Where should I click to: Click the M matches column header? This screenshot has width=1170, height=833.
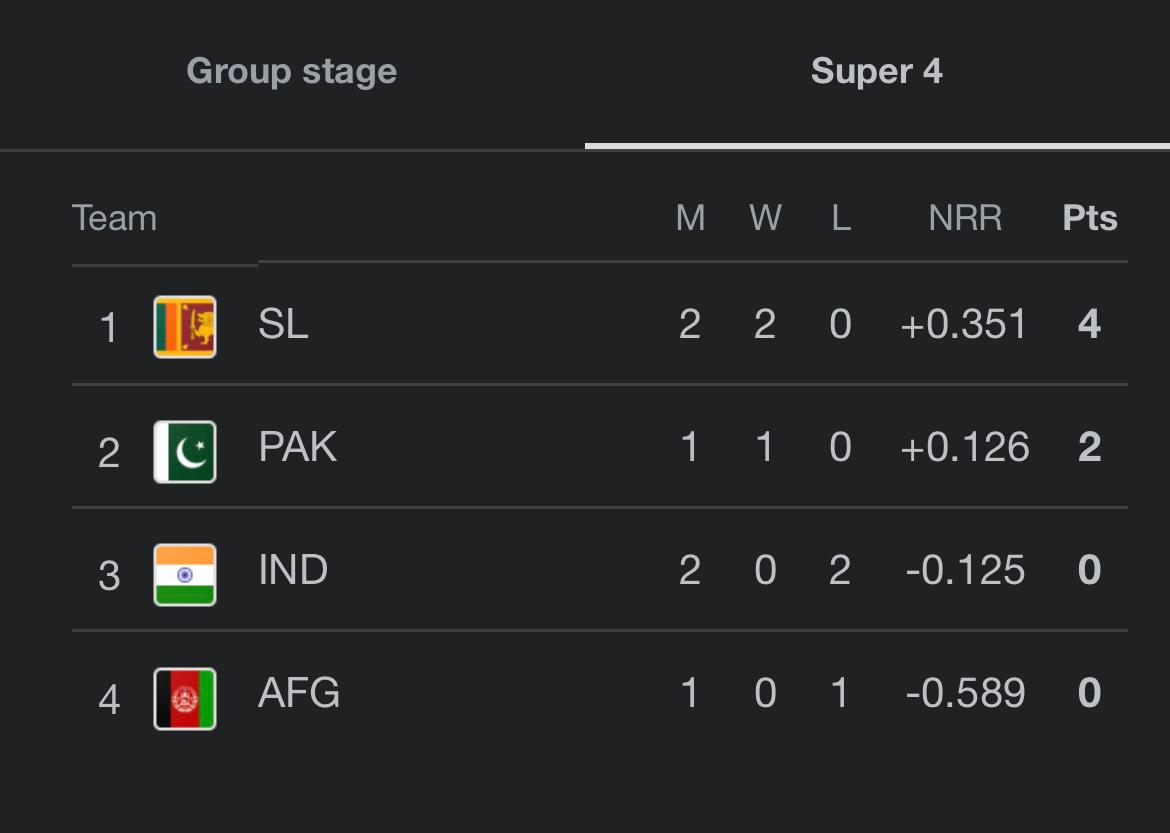coord(690,218)
